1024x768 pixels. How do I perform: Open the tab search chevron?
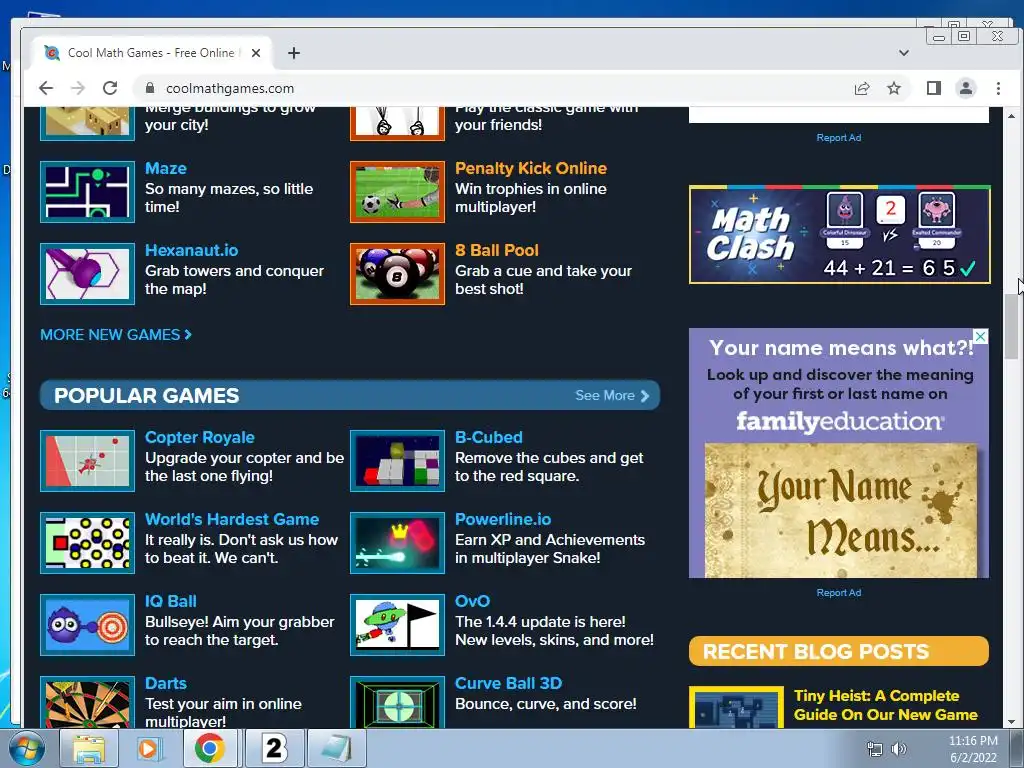(904, 53)
